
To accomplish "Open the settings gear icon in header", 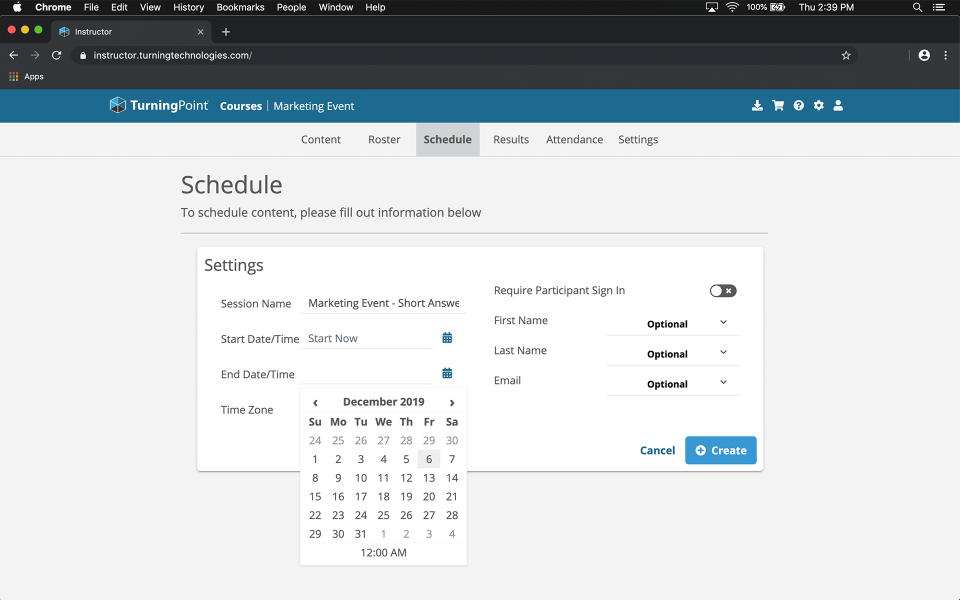I will (819, 106).
